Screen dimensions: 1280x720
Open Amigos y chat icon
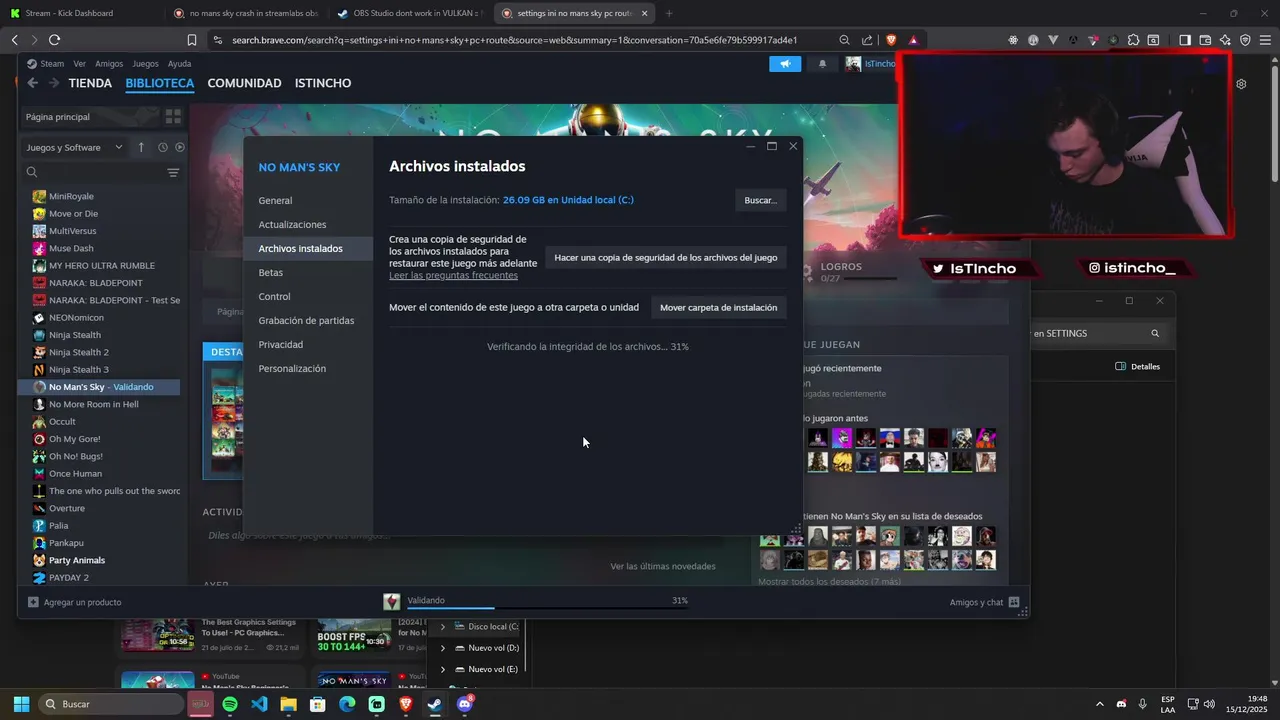coord(1014,602)
